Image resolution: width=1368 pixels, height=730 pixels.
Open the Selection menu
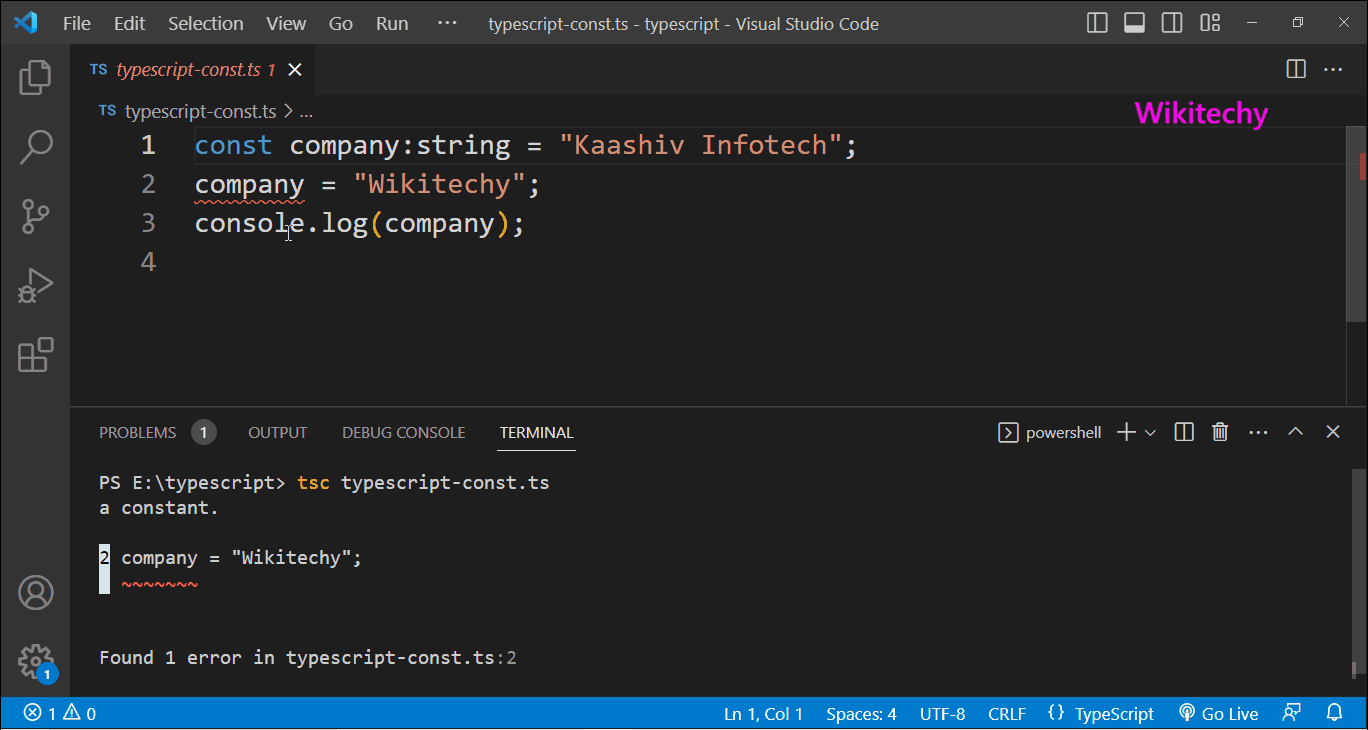point(205,23)
